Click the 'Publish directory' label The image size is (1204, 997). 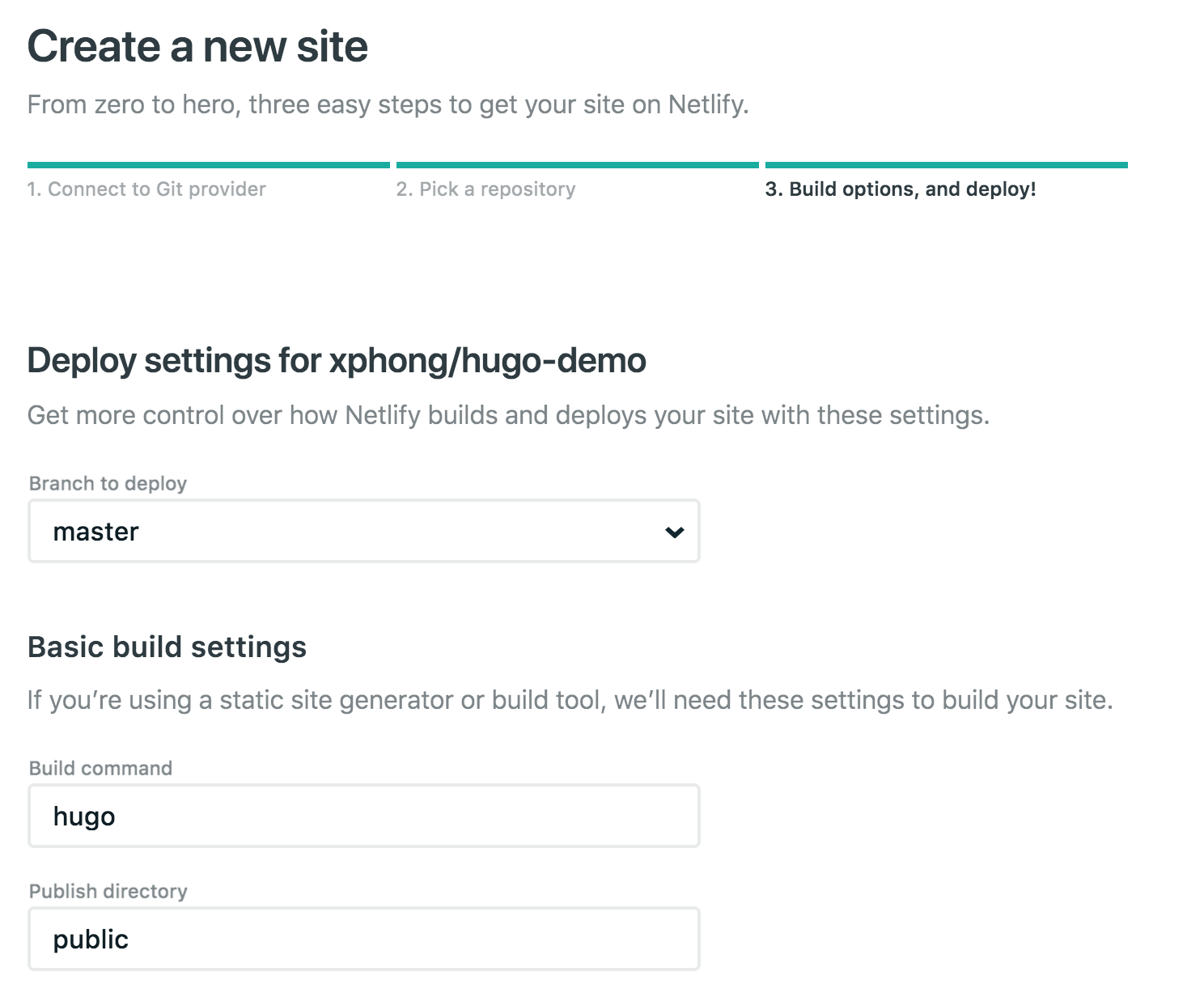point(108,892)
